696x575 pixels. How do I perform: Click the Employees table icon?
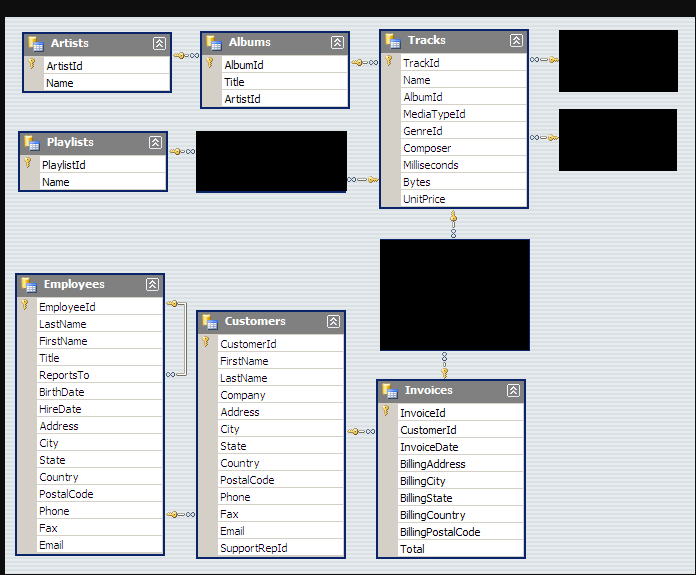30,285
